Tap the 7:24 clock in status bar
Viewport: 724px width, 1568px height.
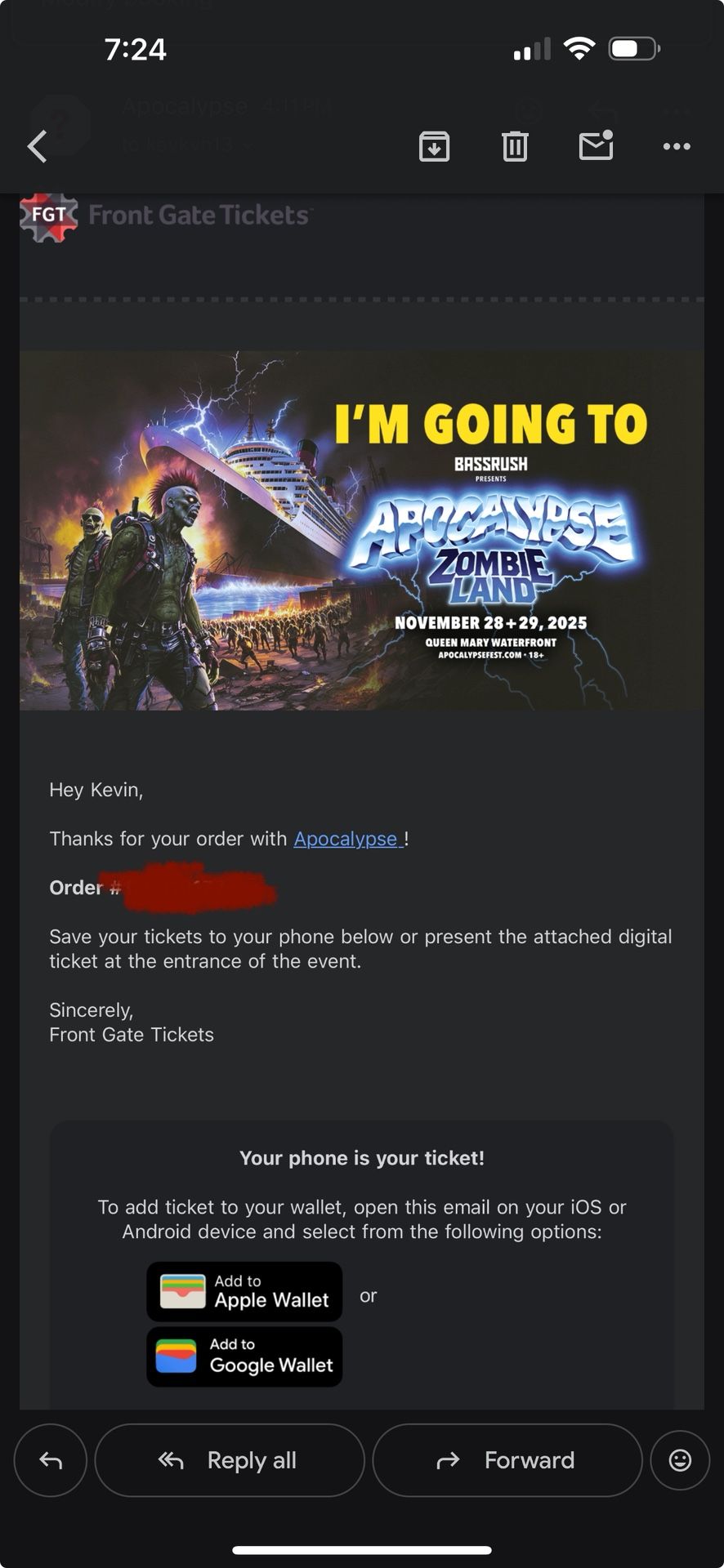tap(136, 50)
